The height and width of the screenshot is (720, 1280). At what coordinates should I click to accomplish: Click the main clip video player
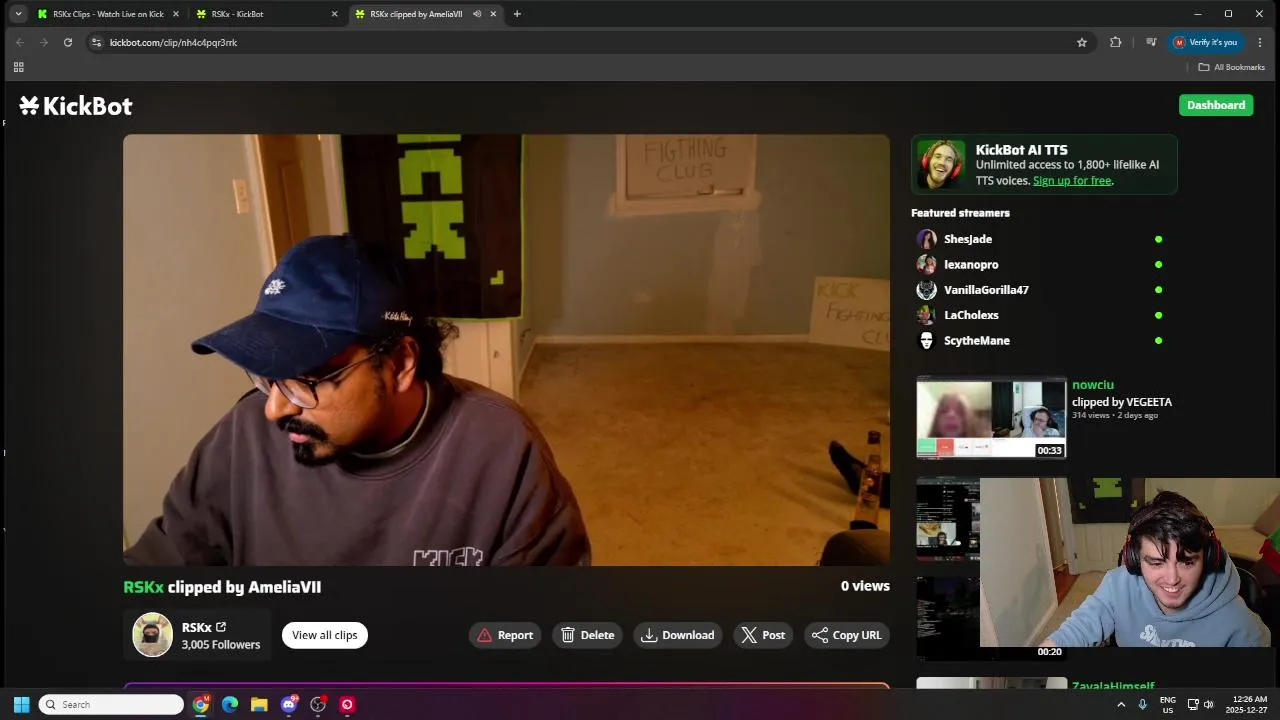506,350
